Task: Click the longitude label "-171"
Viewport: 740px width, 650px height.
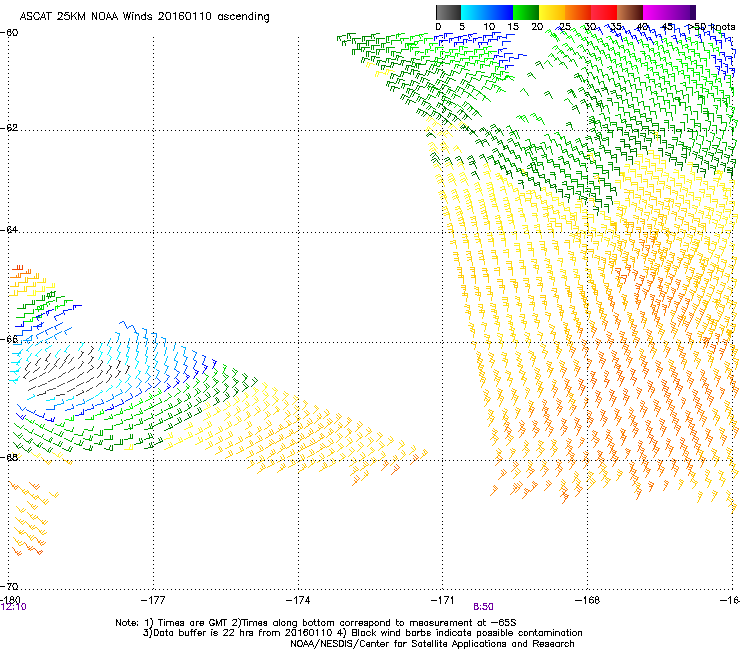Action: [x=443, y=599]
